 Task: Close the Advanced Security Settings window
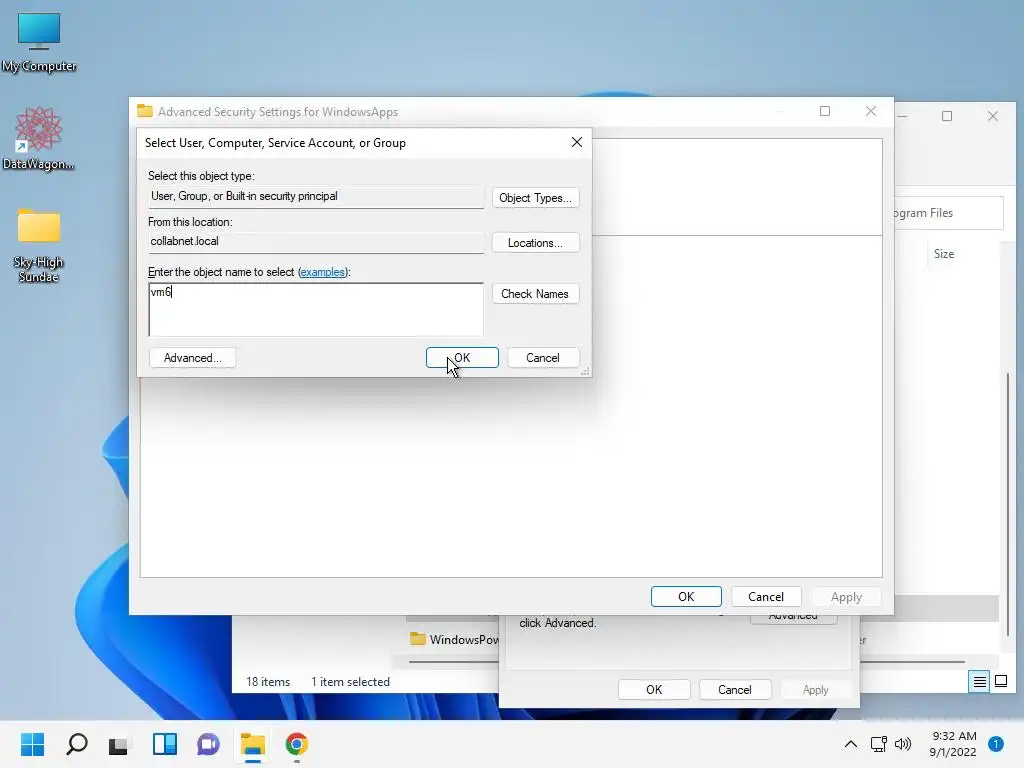click(x=871, y=112)
